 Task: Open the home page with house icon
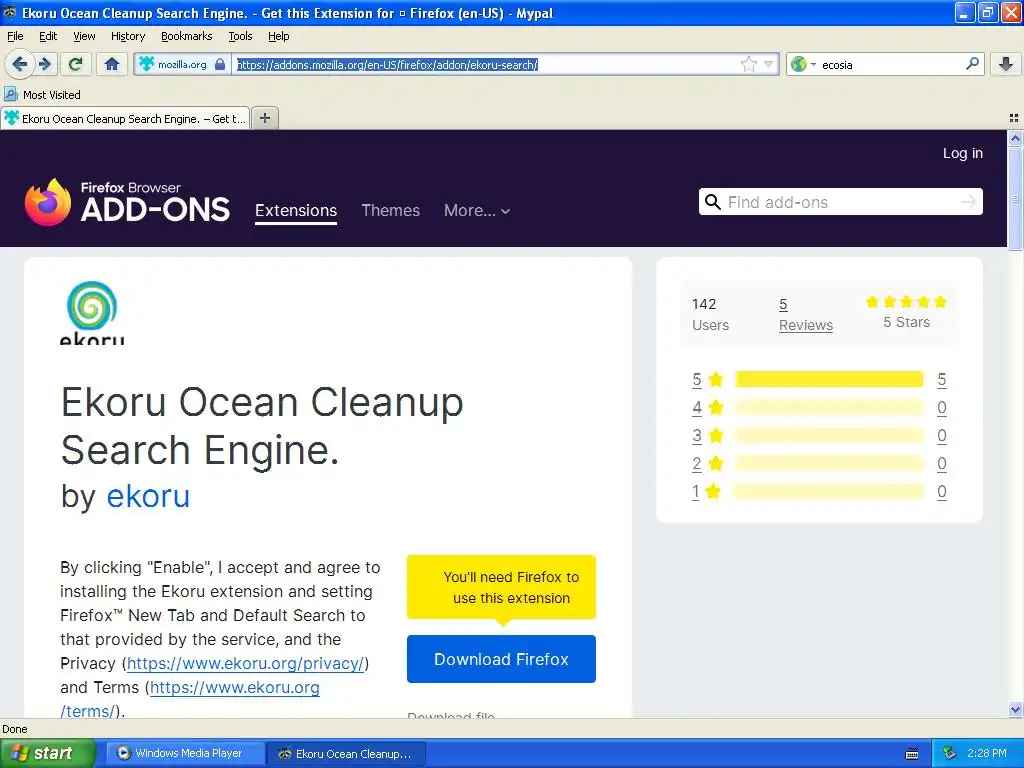(x=112, y=64)
